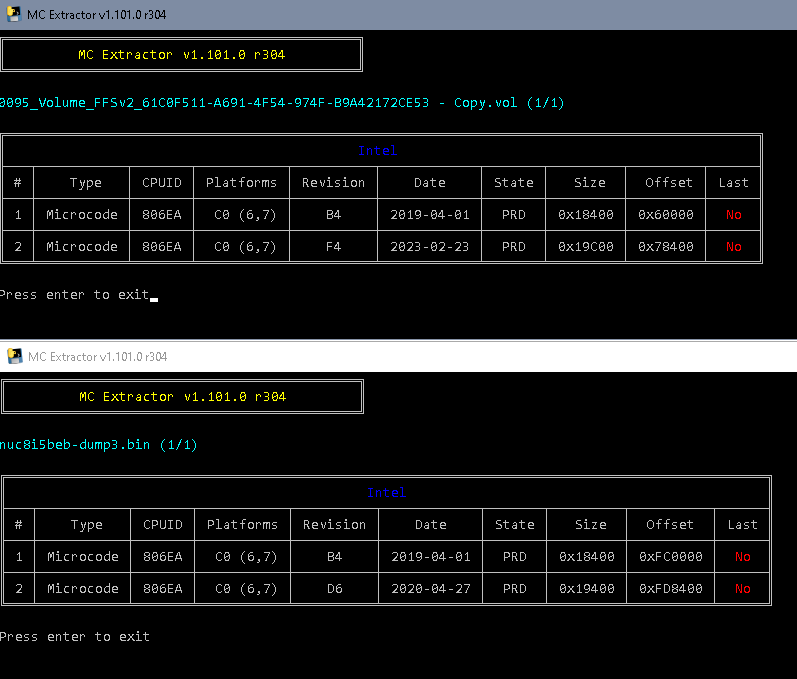Select the Copy.vol filename line
The height and width of the screenshot is (679, 797).
tap(282, 103)
